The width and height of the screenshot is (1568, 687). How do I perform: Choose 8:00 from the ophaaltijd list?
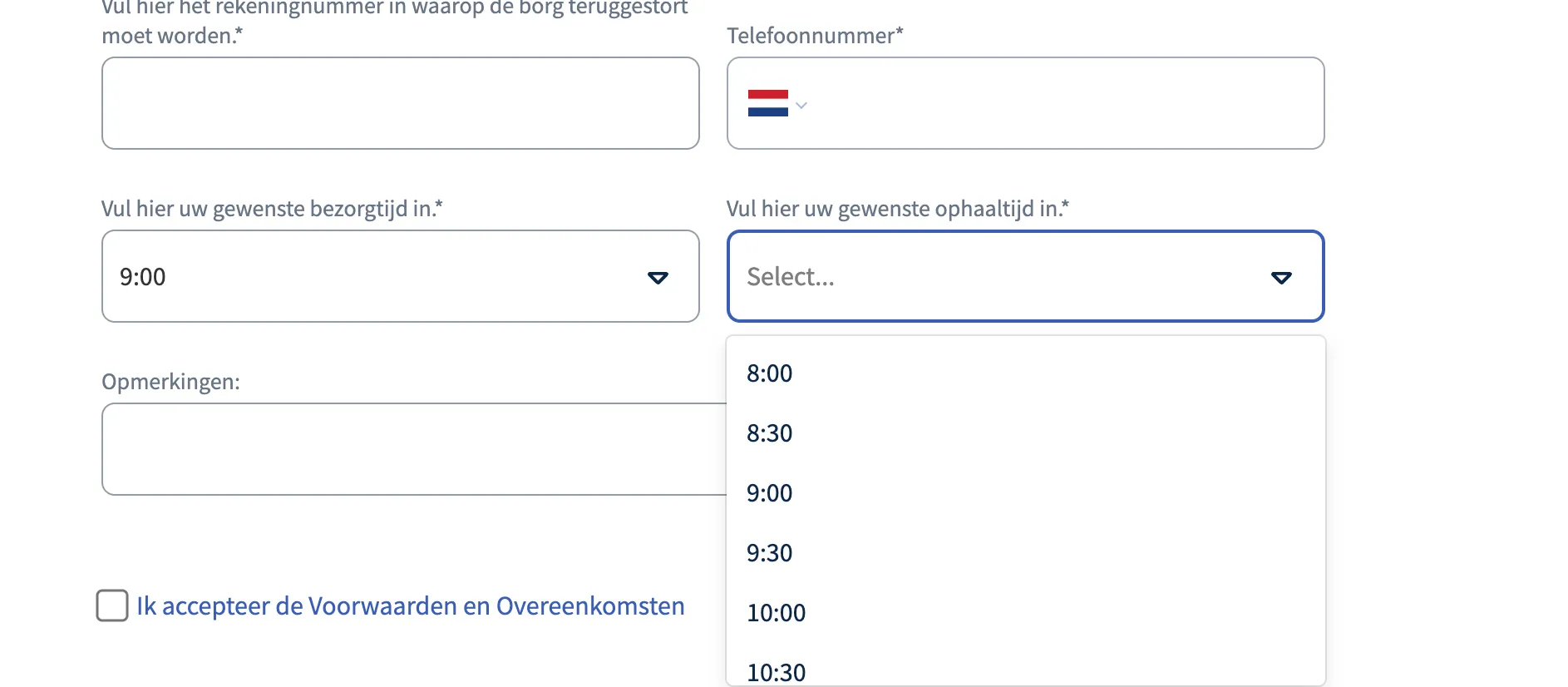(x=770, y=373)
